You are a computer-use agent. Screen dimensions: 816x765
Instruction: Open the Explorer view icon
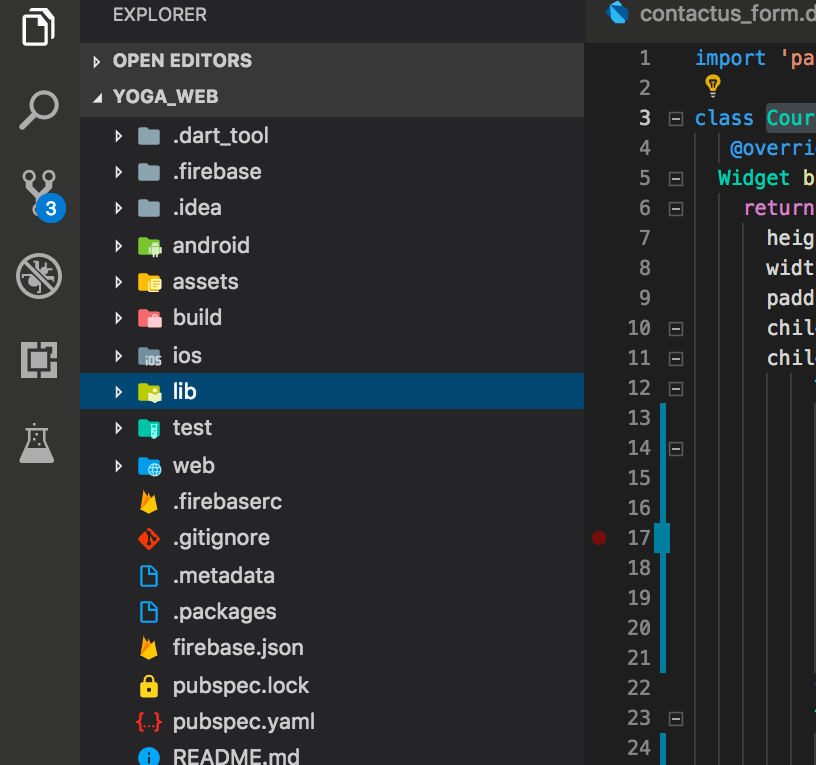tap(39, 27)
